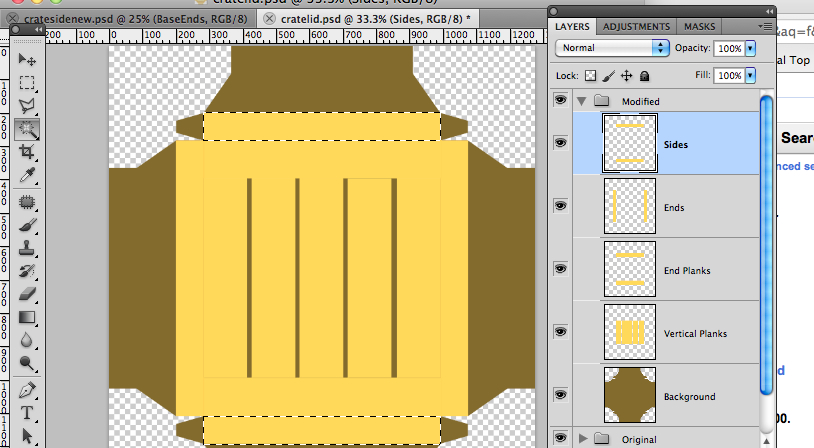Switch to the Masks tab
This screenshot has width=814, height=448.
point(699,26)
